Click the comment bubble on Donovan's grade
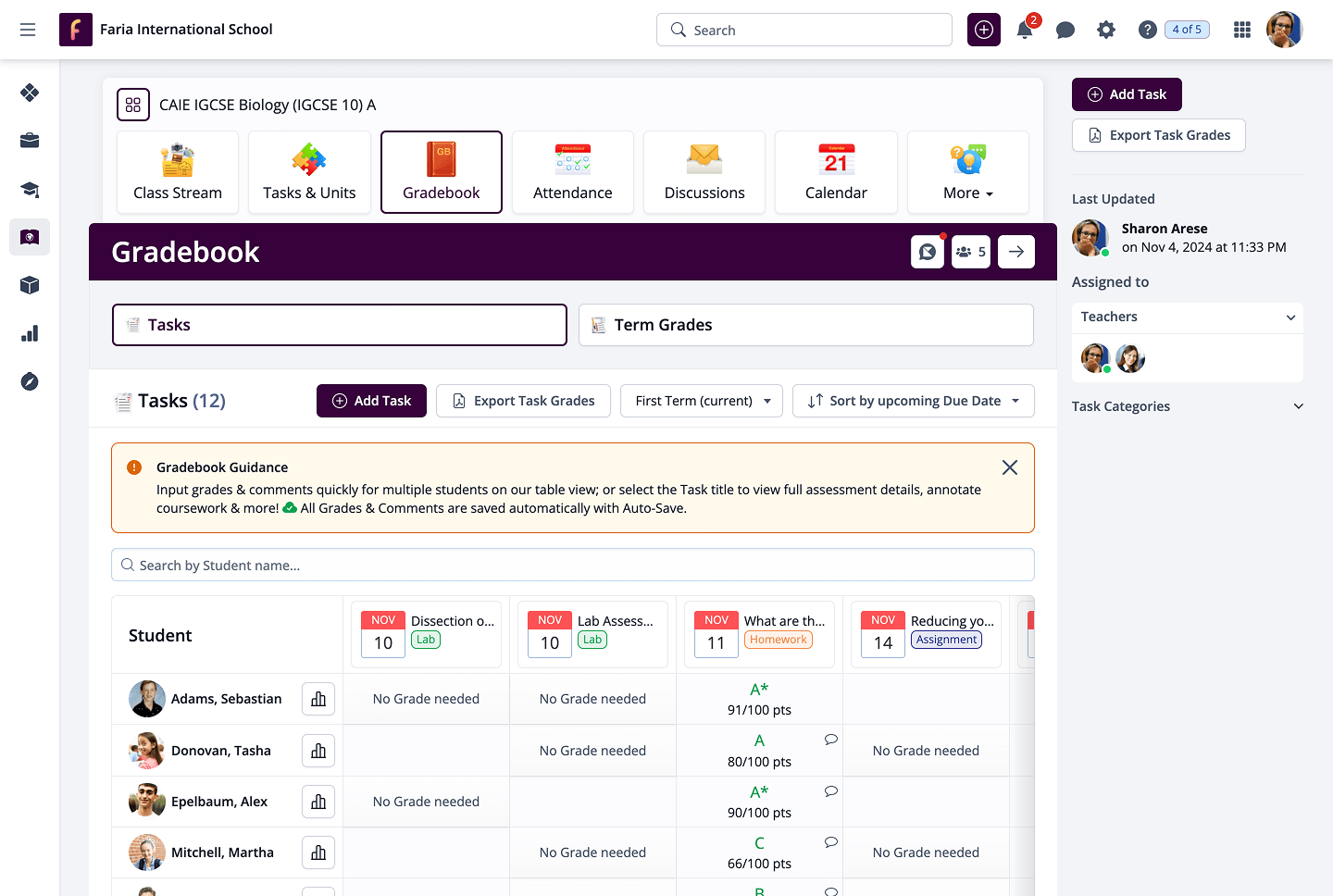Viewport: 1333px width, 896px height. point(831,740)
